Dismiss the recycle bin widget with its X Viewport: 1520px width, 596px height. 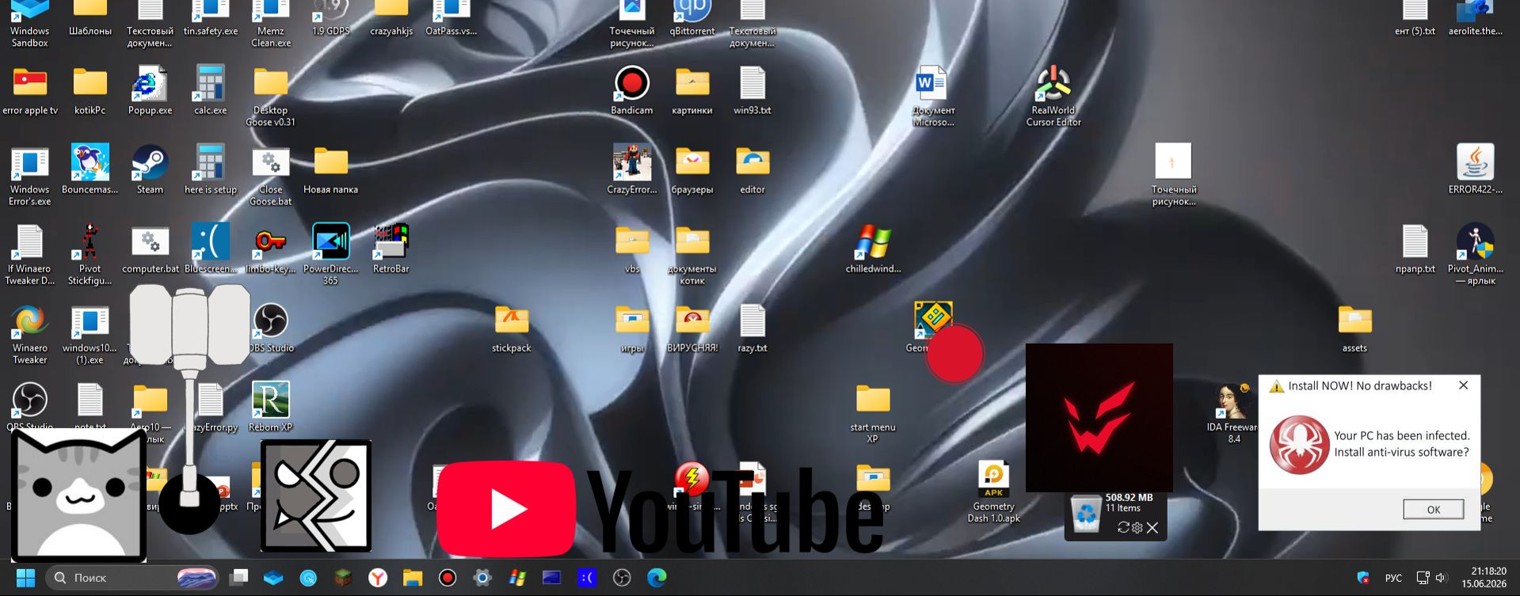click(x=1152, y=527)
